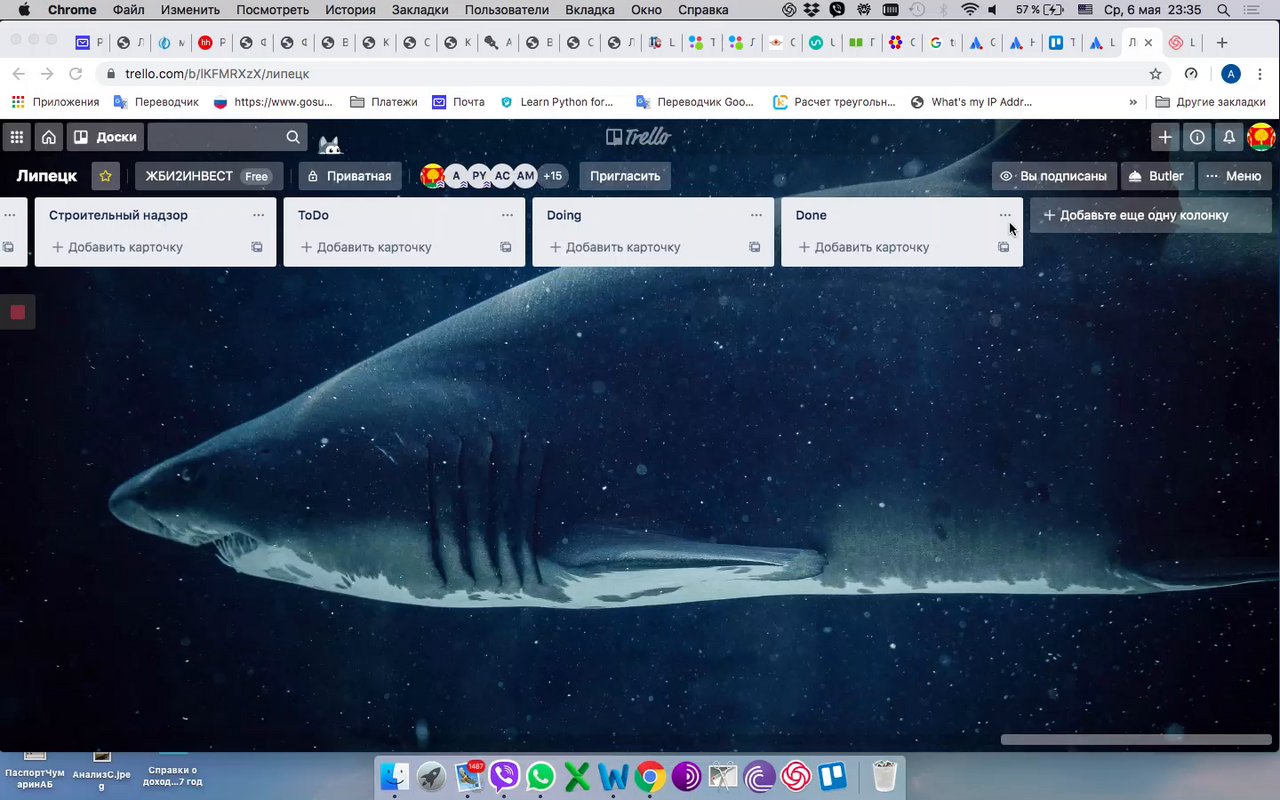Open the Файл menu in menu bar
Screen dimensions: 1280x800
point(129,10)
